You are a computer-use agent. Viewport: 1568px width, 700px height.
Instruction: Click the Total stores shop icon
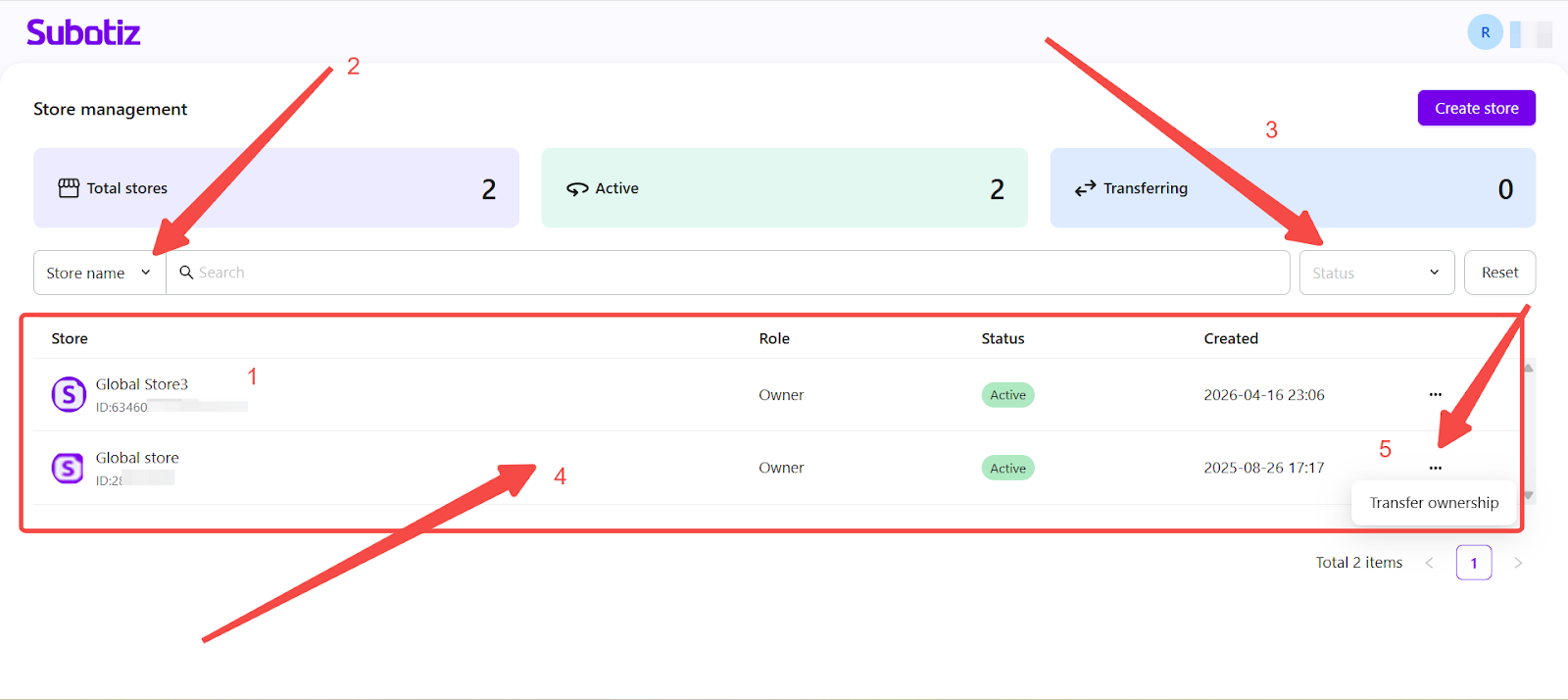69,188
